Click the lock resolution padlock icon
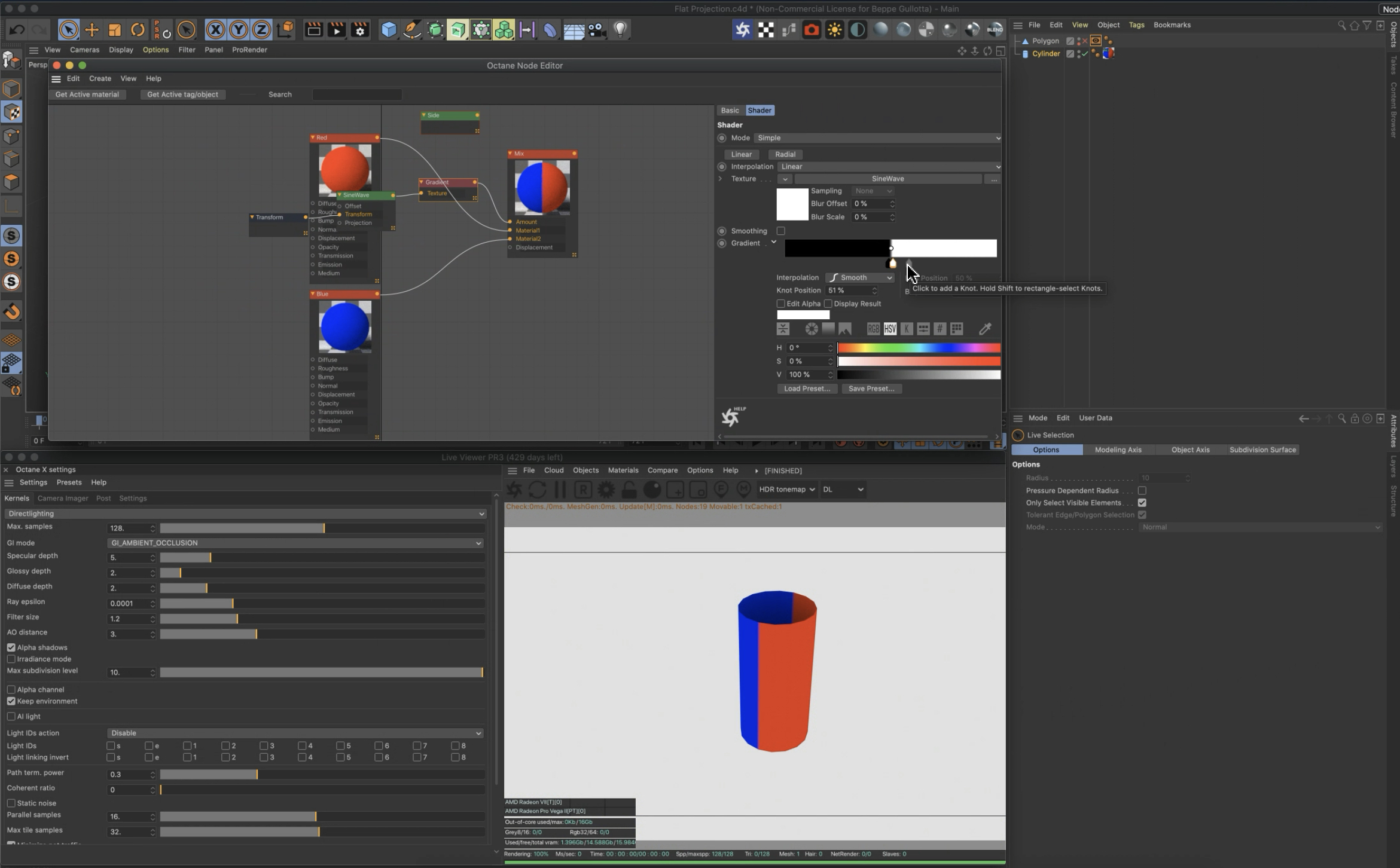 (x=629, y=490)
